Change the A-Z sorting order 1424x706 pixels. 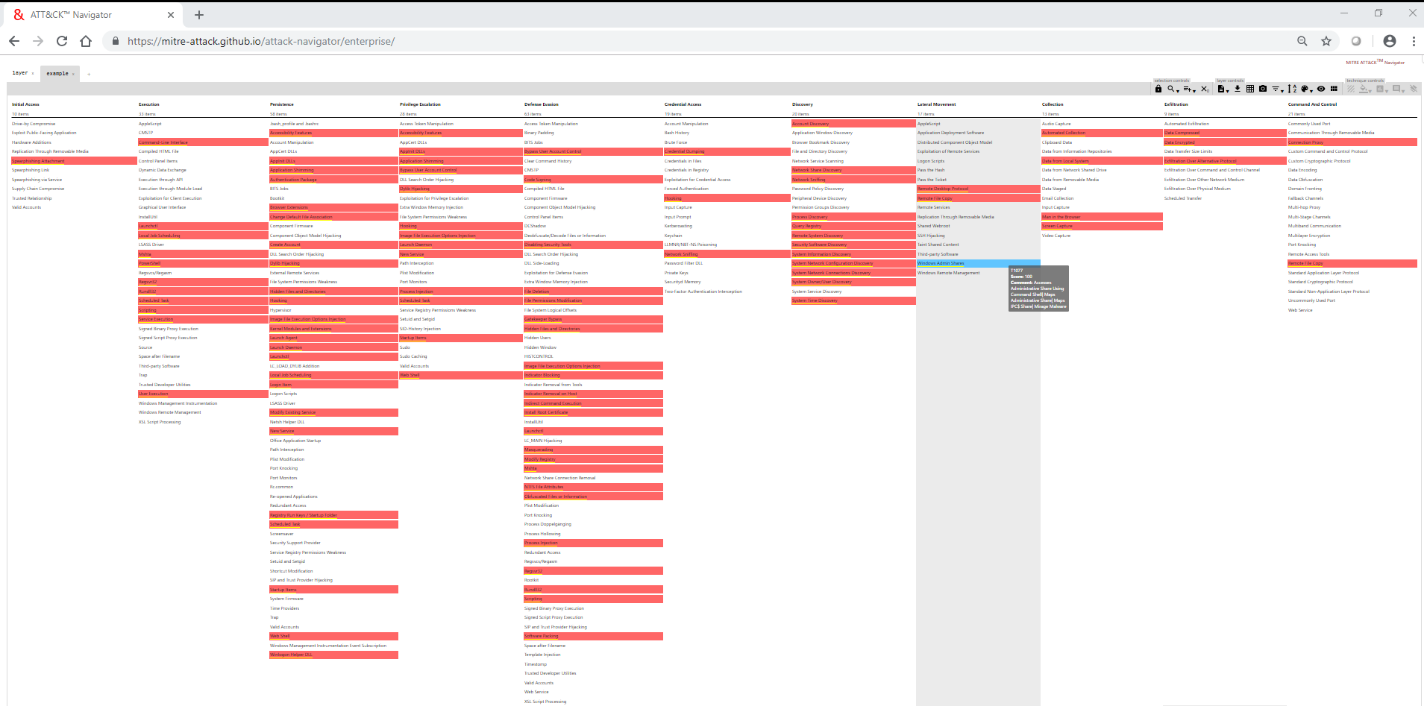1292,89
